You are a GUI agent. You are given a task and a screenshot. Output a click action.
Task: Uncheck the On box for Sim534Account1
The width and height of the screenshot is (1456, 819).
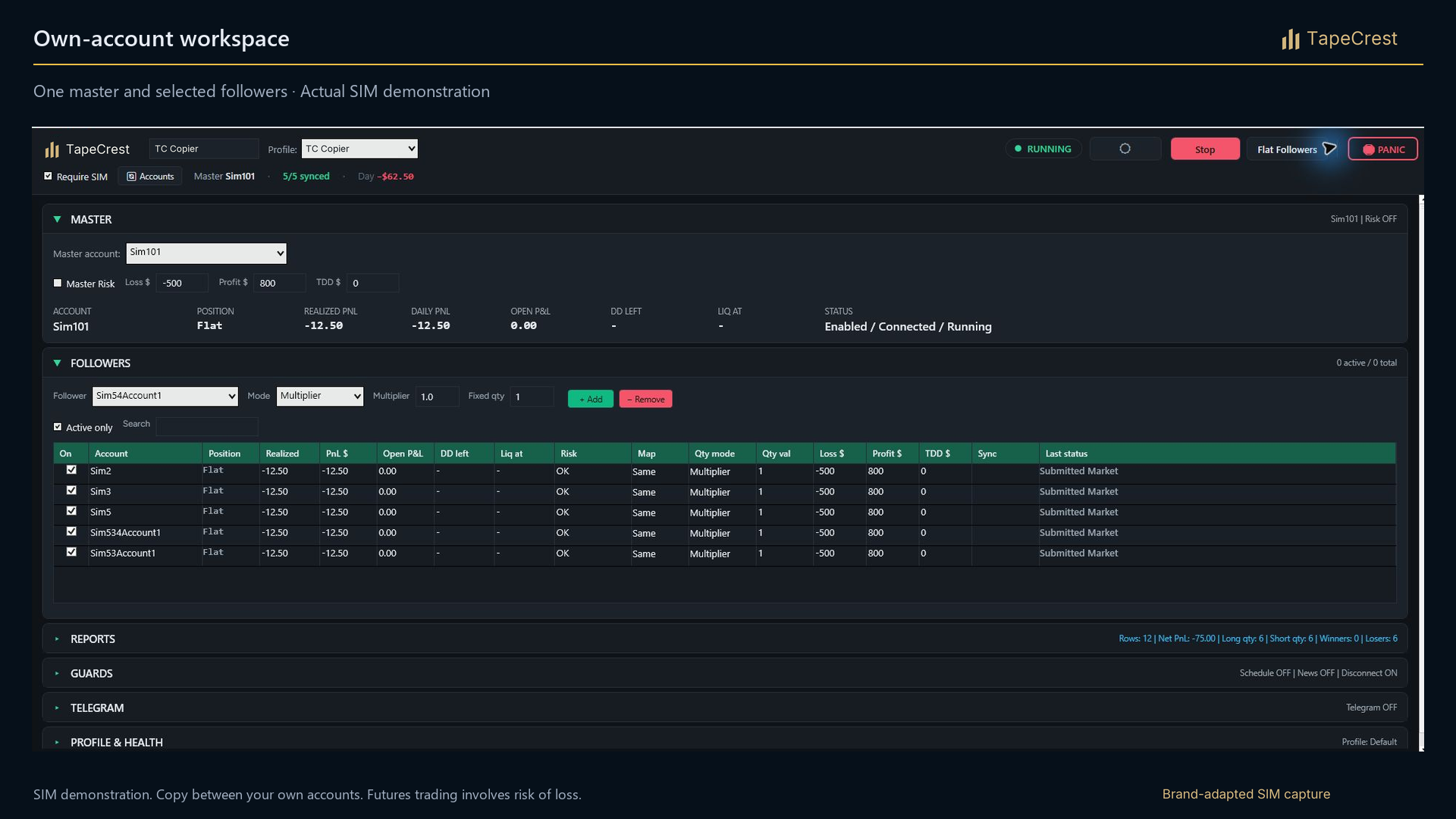click(x=71, y=532)
